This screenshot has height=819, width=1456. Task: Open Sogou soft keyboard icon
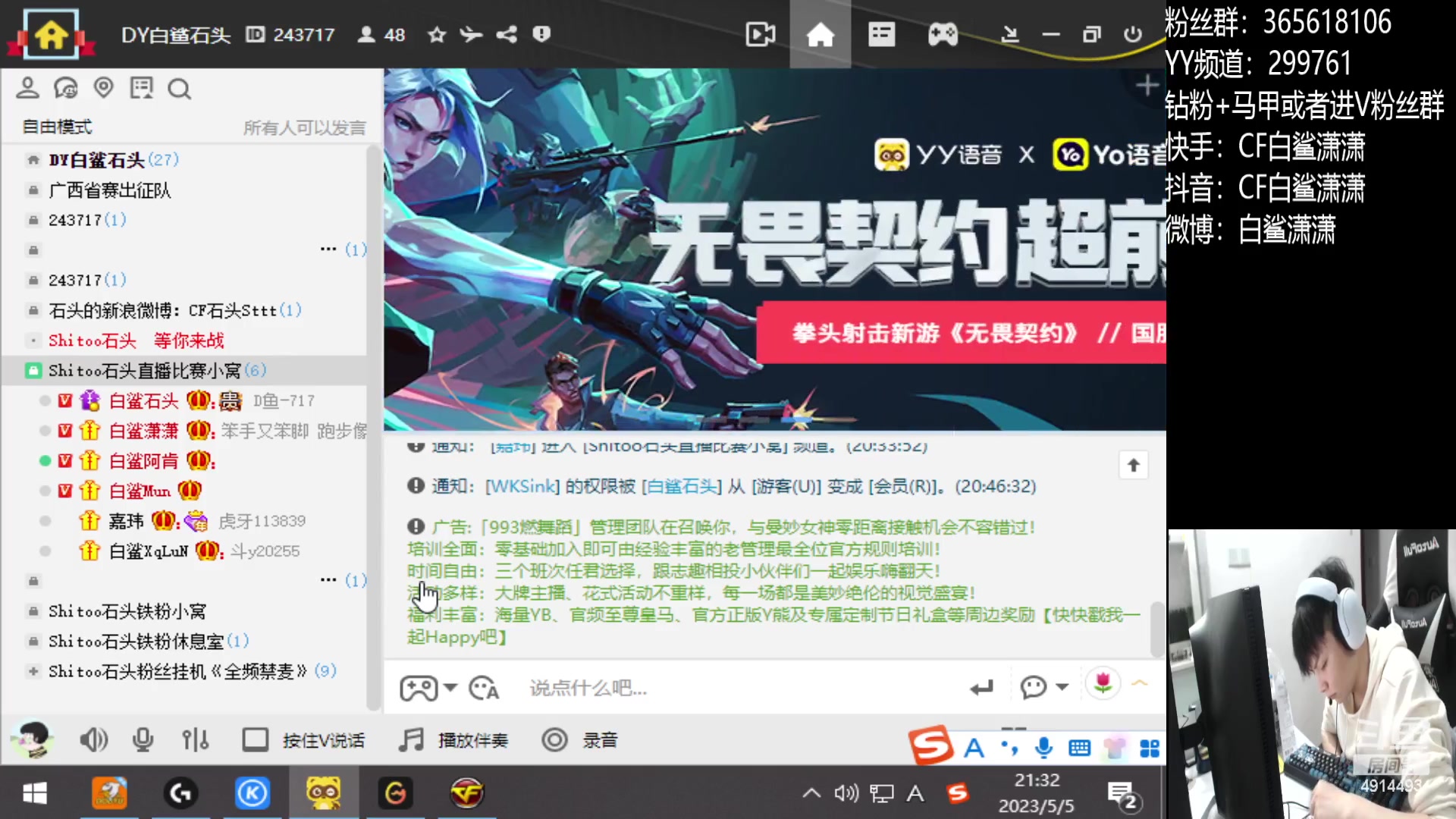point(1079,748)
